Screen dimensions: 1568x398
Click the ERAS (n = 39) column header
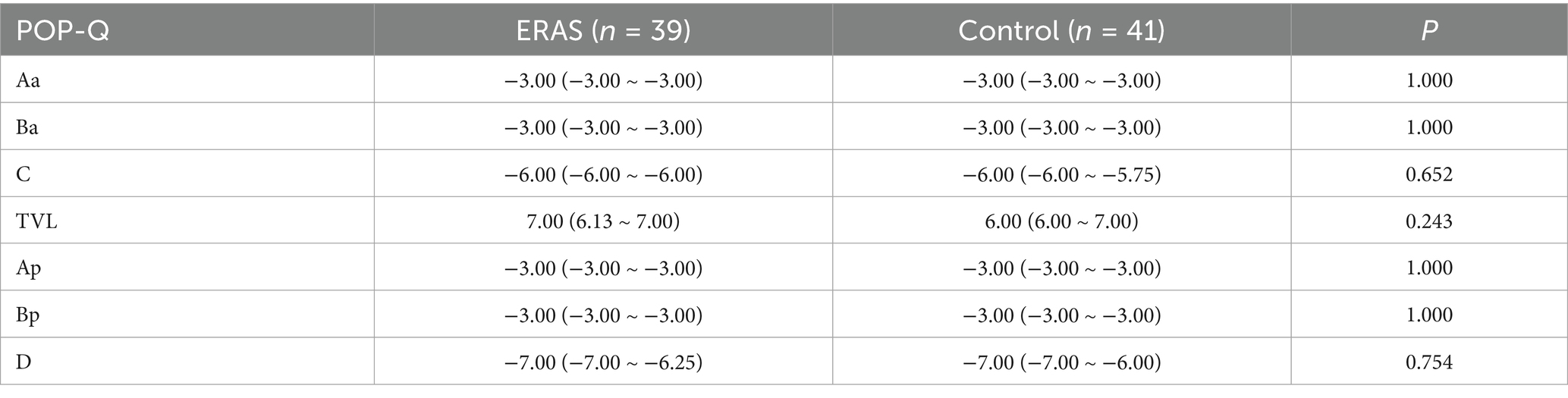603,30
